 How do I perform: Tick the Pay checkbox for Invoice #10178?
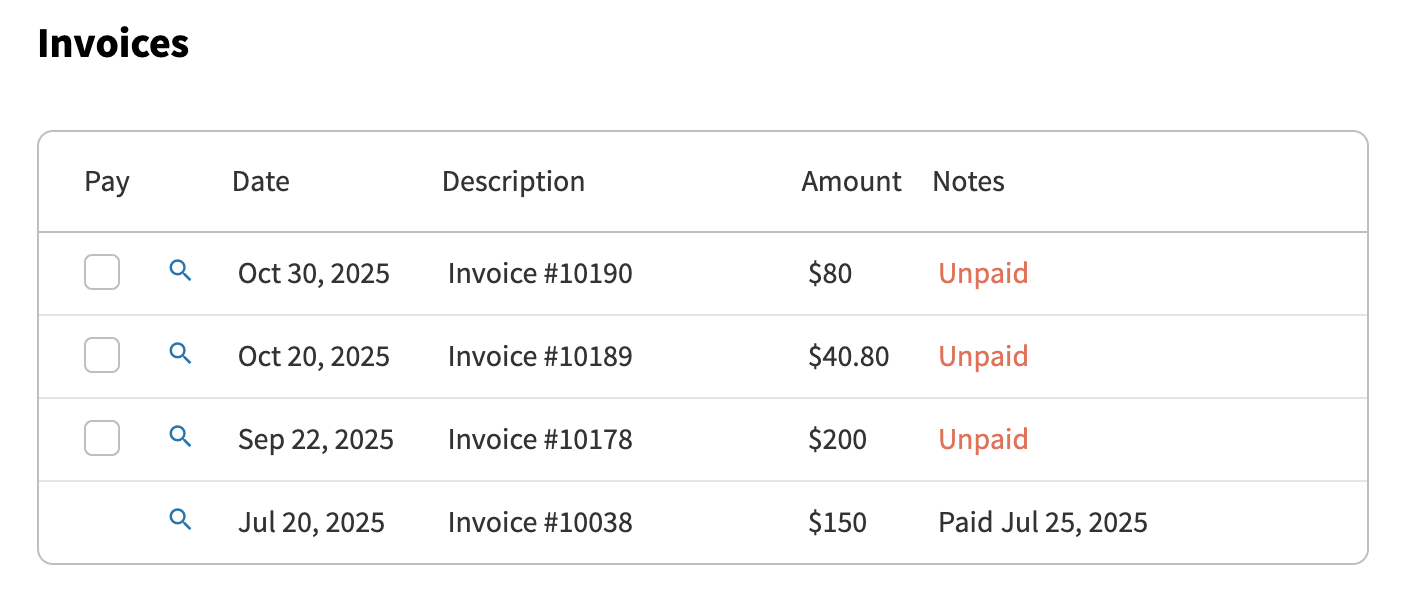click(x=102, y=438)
